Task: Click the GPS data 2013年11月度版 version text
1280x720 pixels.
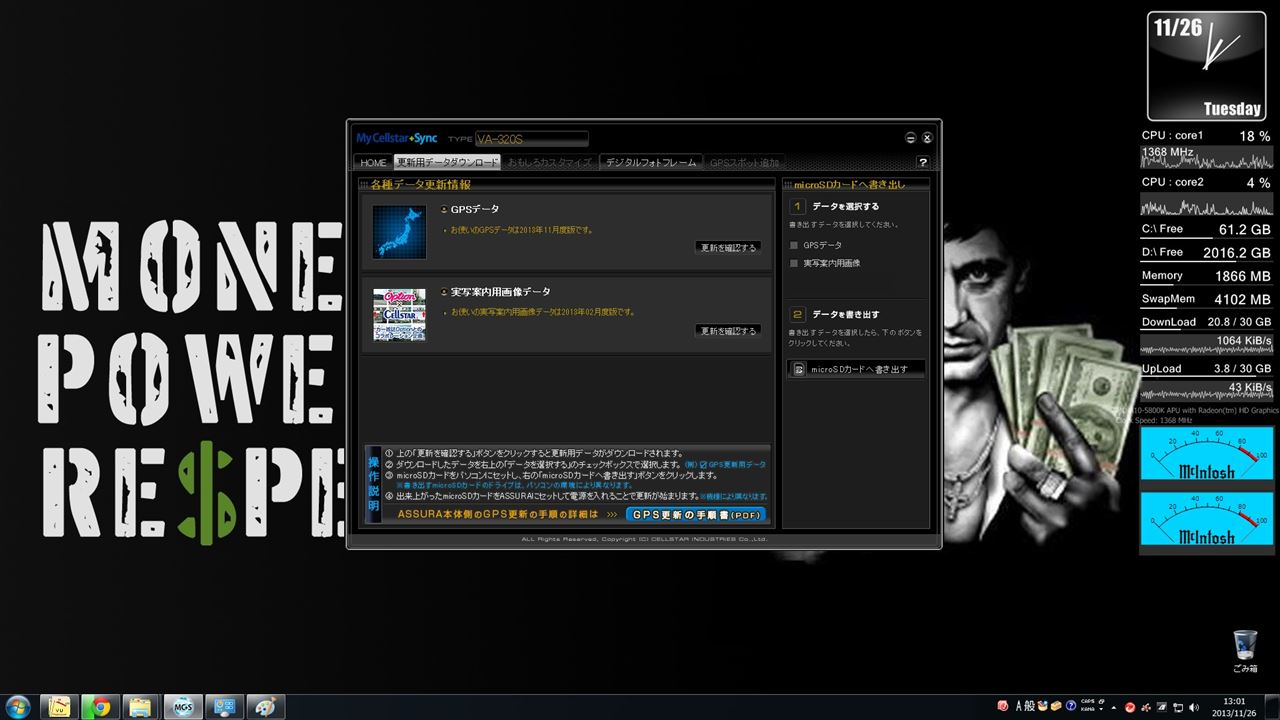Action: click(x=521, y=230)
